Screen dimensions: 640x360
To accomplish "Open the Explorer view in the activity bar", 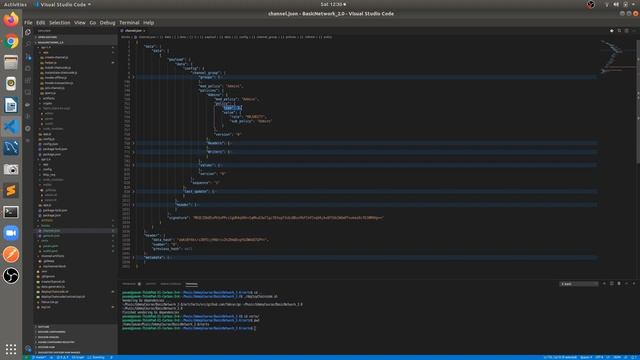I will [28, 32].
